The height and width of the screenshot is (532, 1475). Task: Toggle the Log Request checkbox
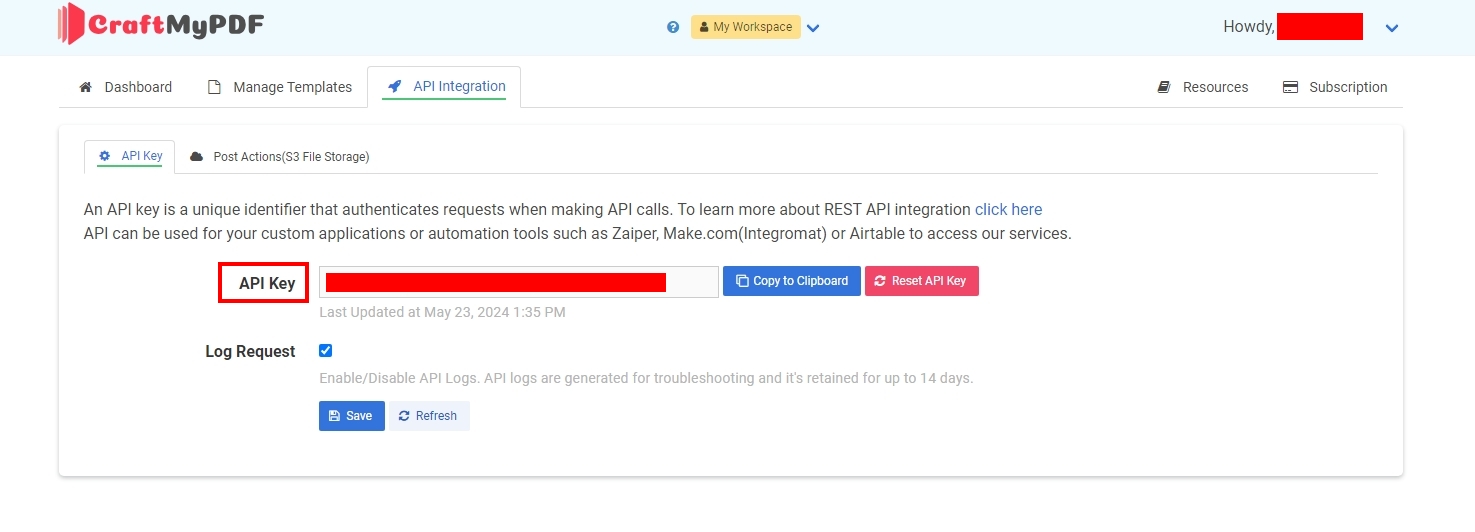325,351
